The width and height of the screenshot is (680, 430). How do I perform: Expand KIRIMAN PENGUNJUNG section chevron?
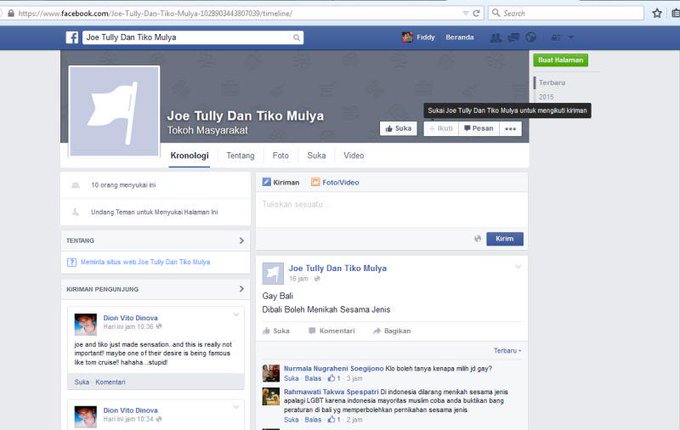point(242,289)
